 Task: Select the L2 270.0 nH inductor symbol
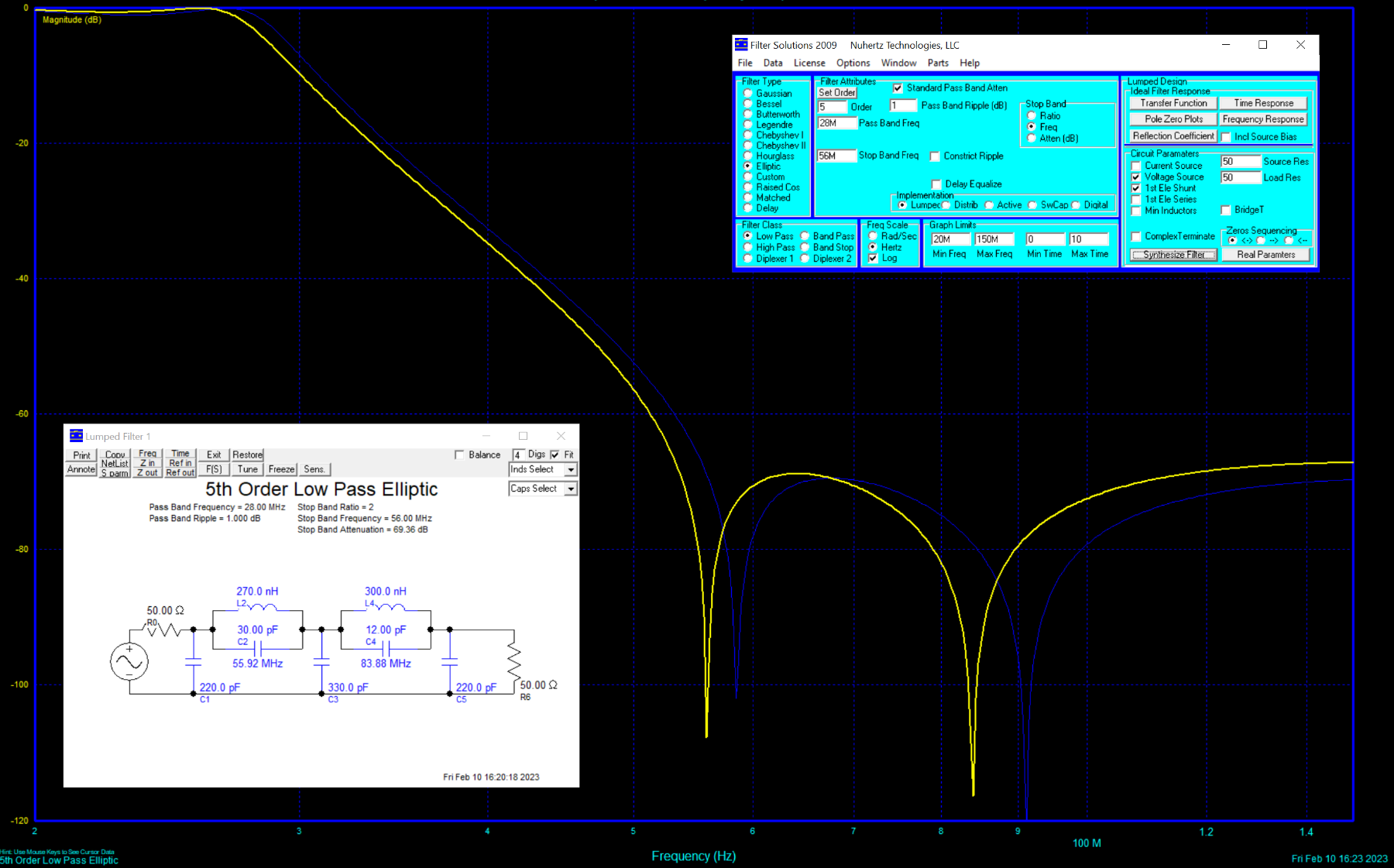click(x=258, y=606)
